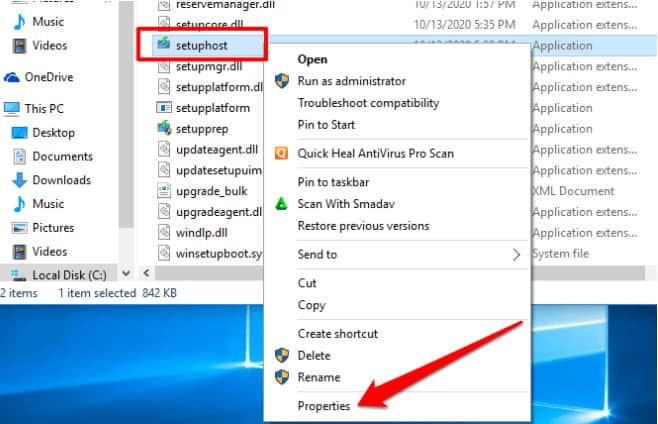Click the OneDrive cloud icon in sidebar
Viewport: 658px width, 424px height.
[x=12, y=77]
